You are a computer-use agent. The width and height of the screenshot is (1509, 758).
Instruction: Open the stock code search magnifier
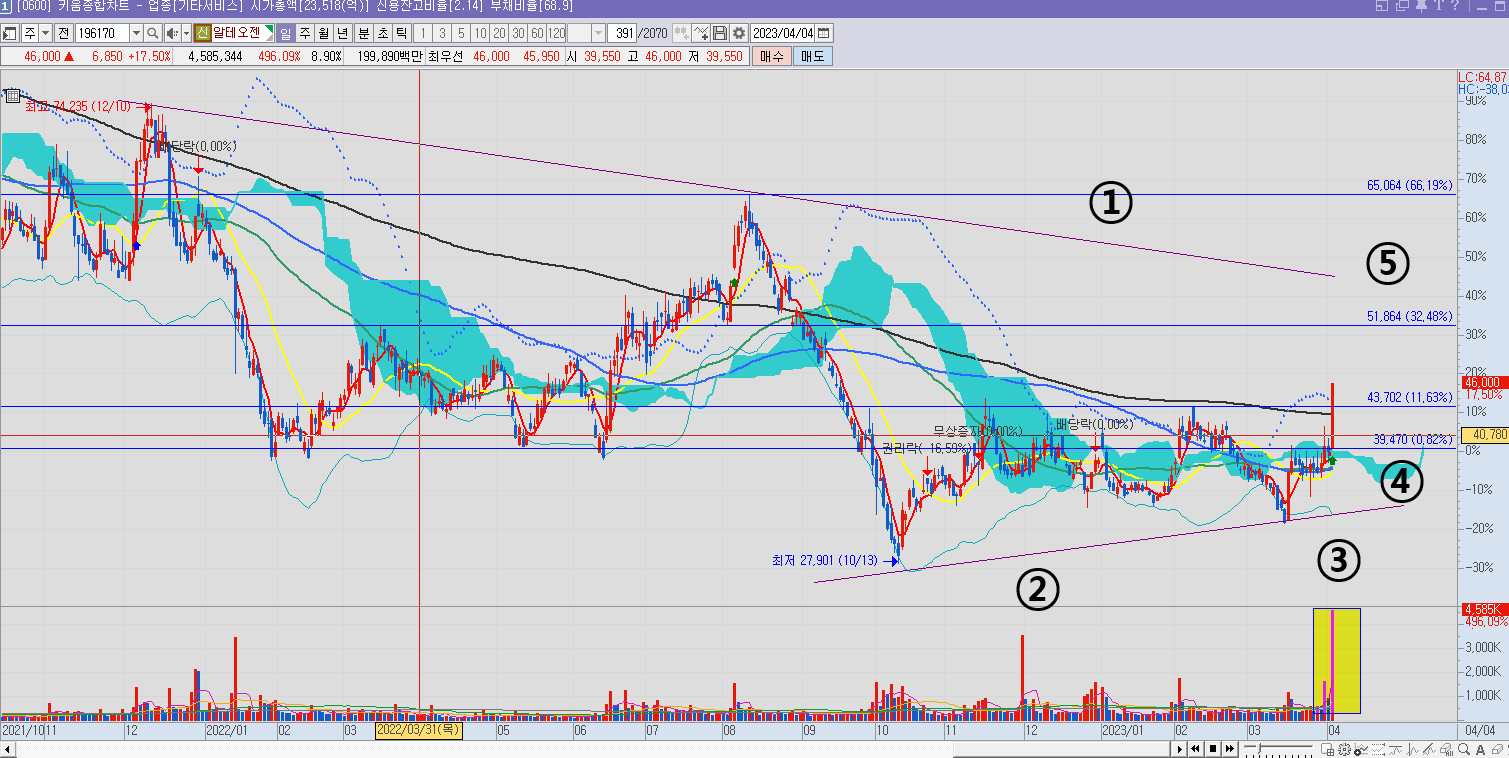pos(151,32)
